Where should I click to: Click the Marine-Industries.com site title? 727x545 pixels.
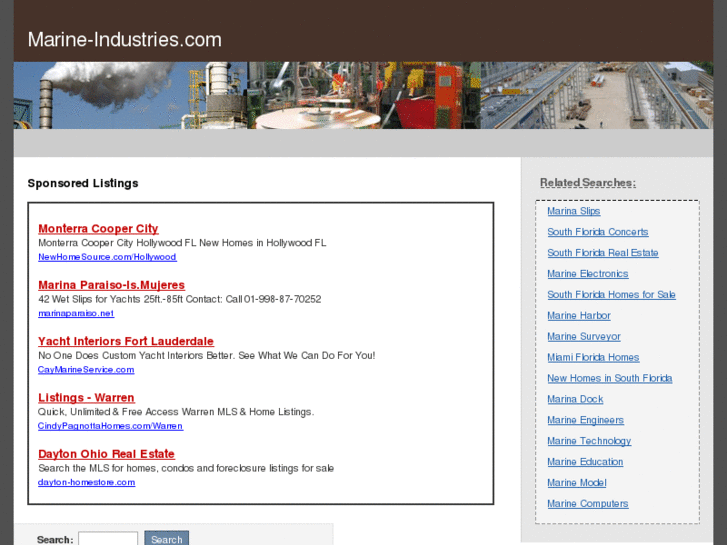125,39
